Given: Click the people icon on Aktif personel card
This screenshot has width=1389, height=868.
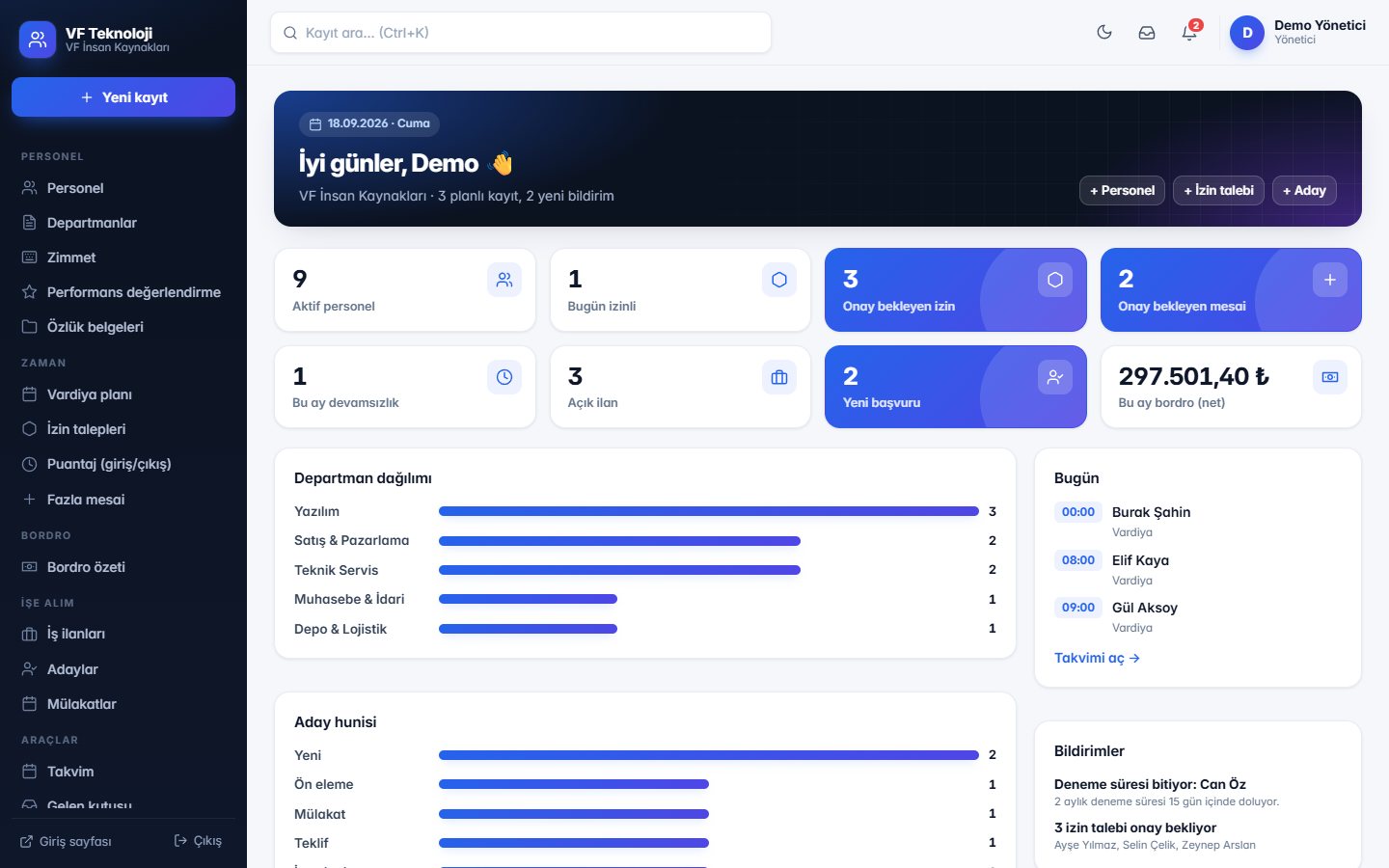Looking at the screenshot, I should tap(504, 280).
